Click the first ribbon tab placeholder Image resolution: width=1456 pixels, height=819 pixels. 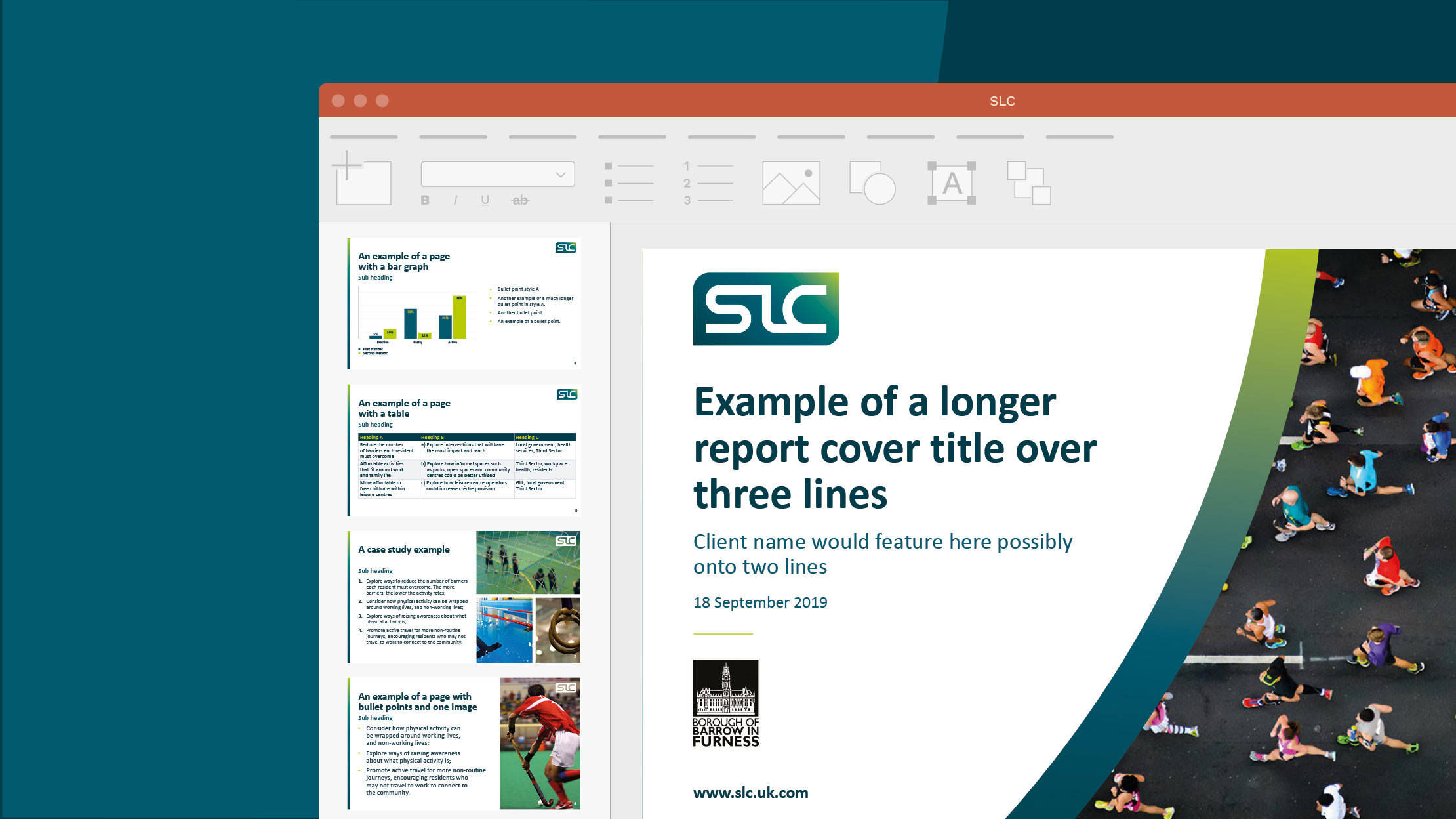(363, 137)
